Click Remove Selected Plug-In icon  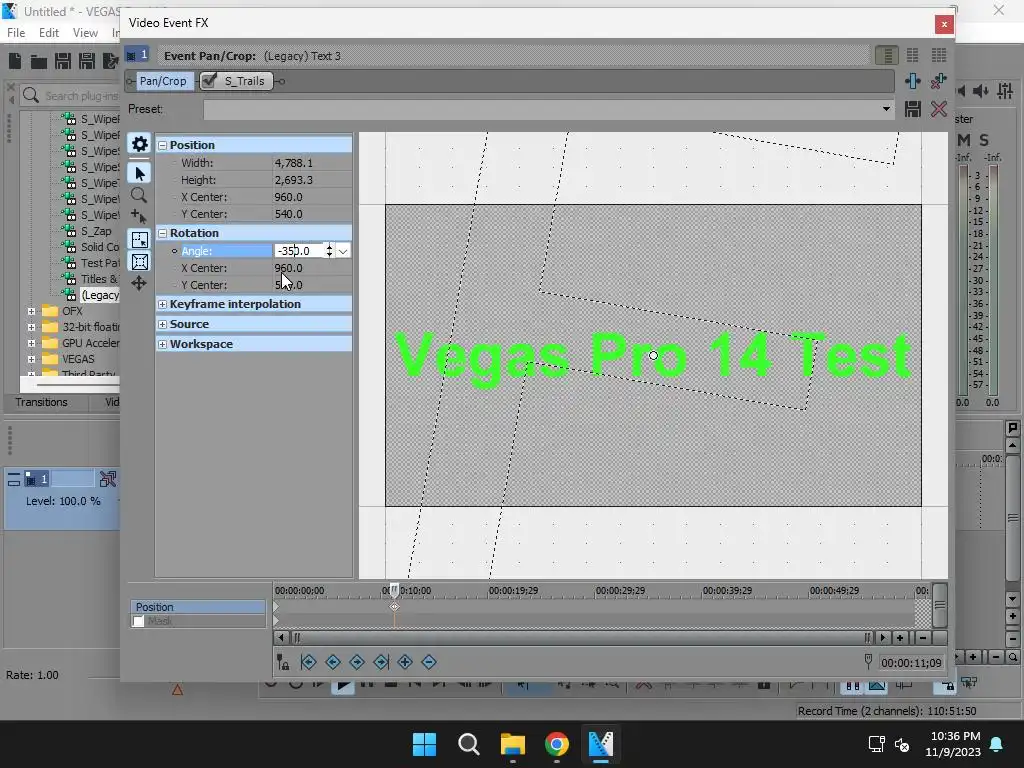point(938,81)
